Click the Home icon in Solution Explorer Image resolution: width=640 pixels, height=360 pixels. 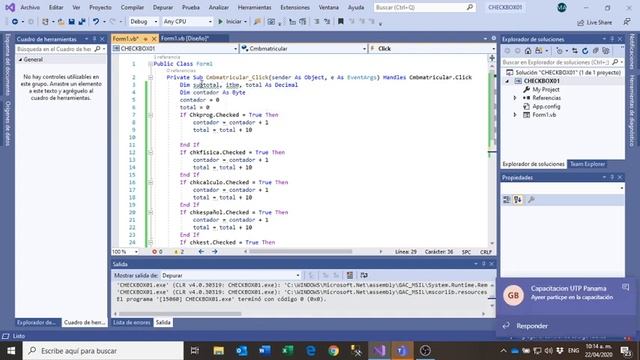click(528, 51)
